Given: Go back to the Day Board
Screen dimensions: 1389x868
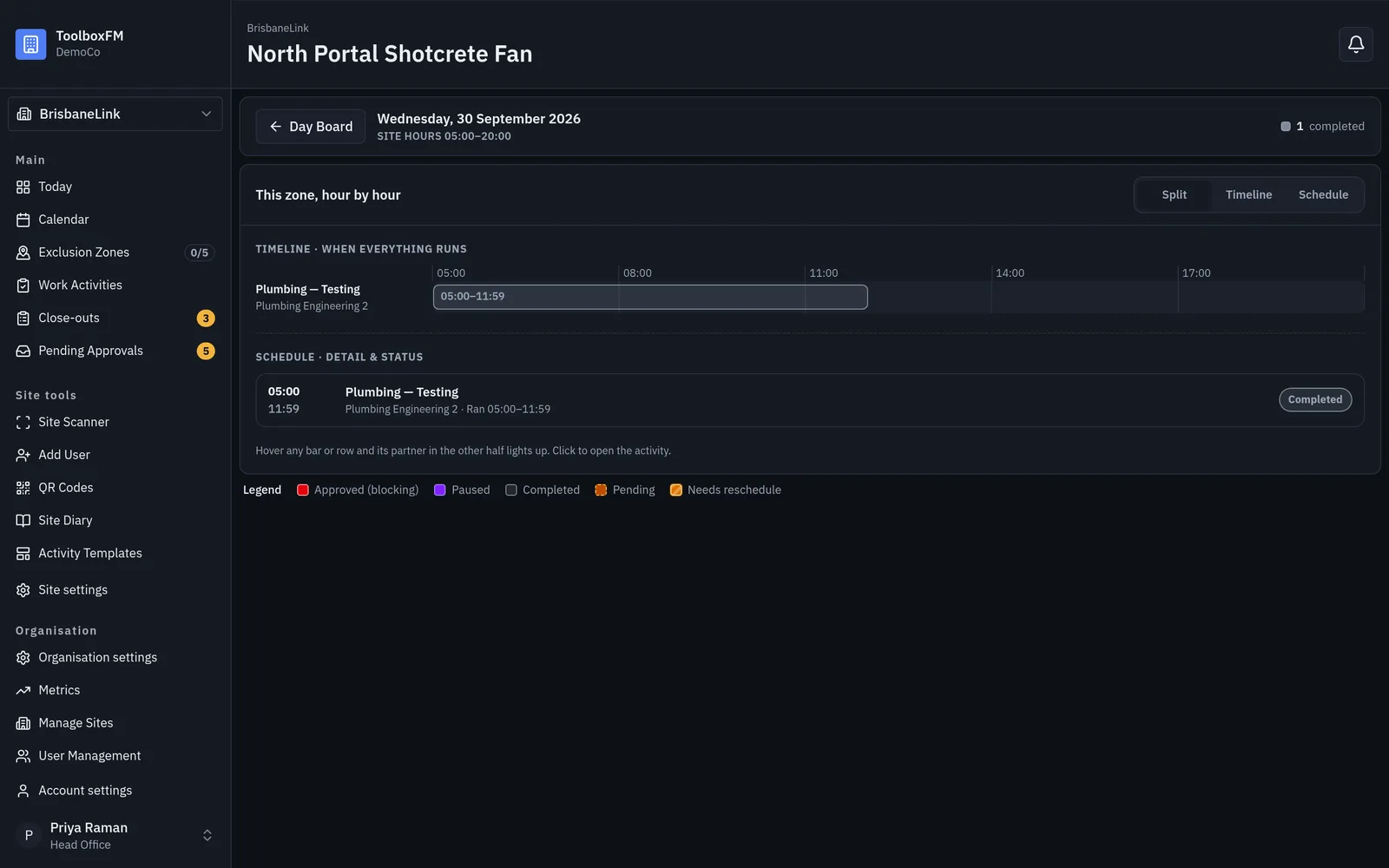Looking at the screenshot, I should click(x=311, y=127).
